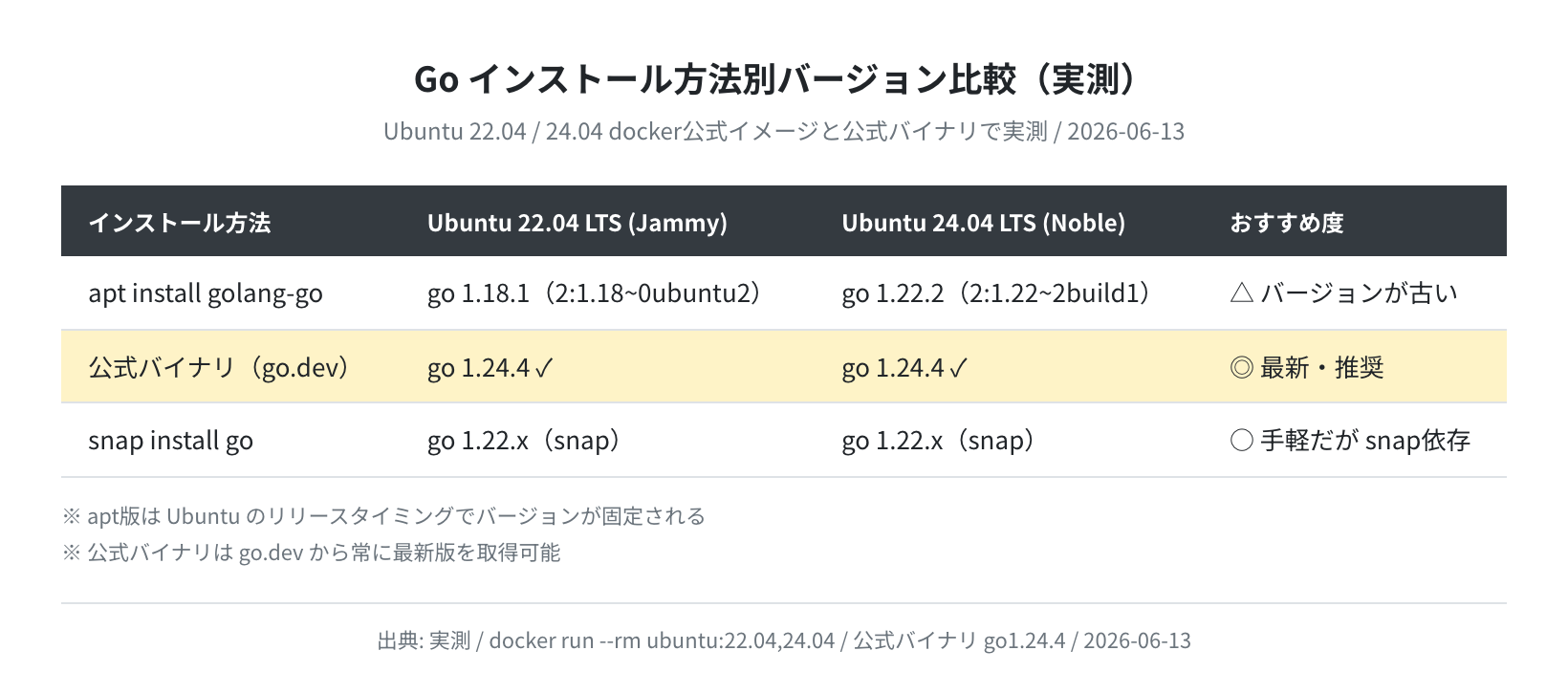Click the snap install go row label

coord(171,441)
